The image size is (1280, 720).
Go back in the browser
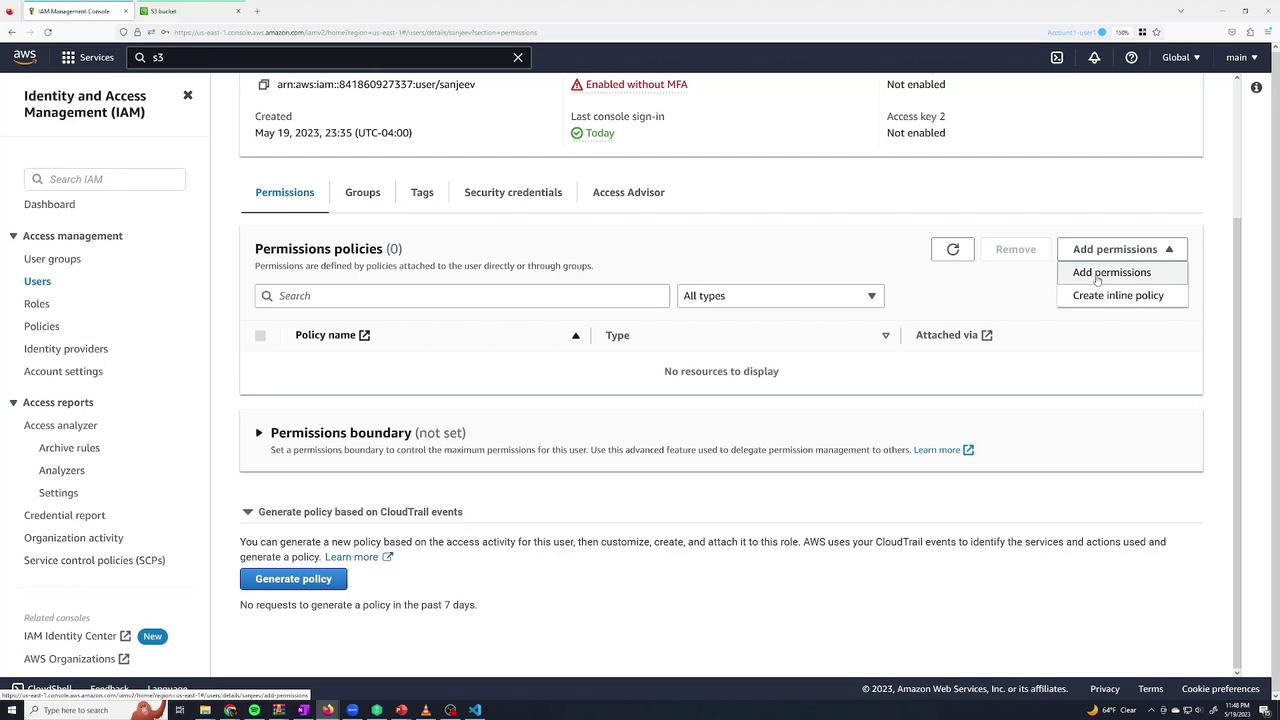click(12, 32)
